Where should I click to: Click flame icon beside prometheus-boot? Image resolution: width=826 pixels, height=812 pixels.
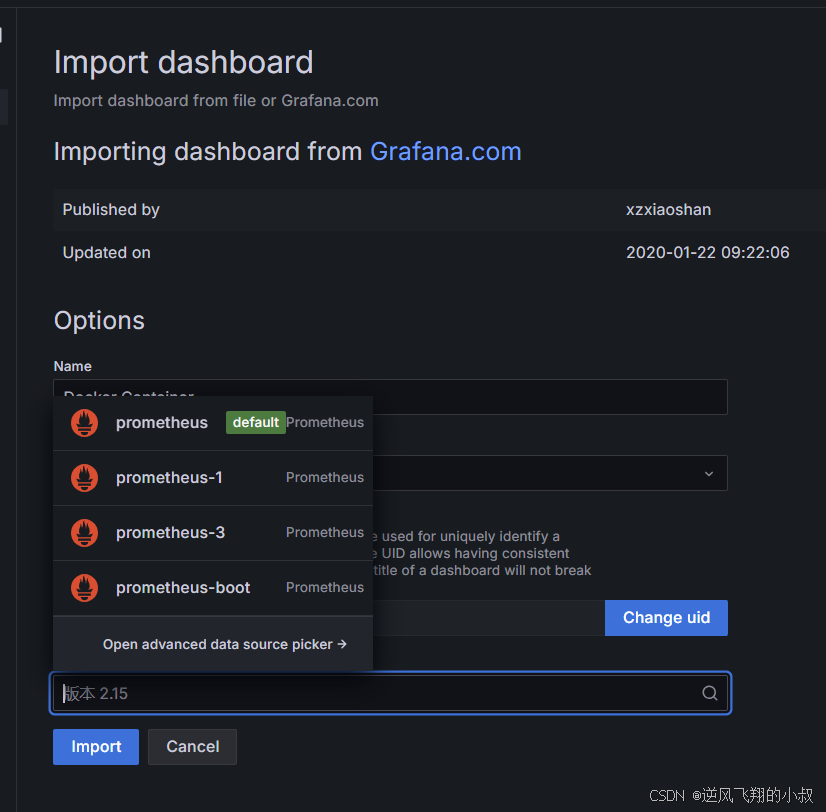tap(84, 588)
